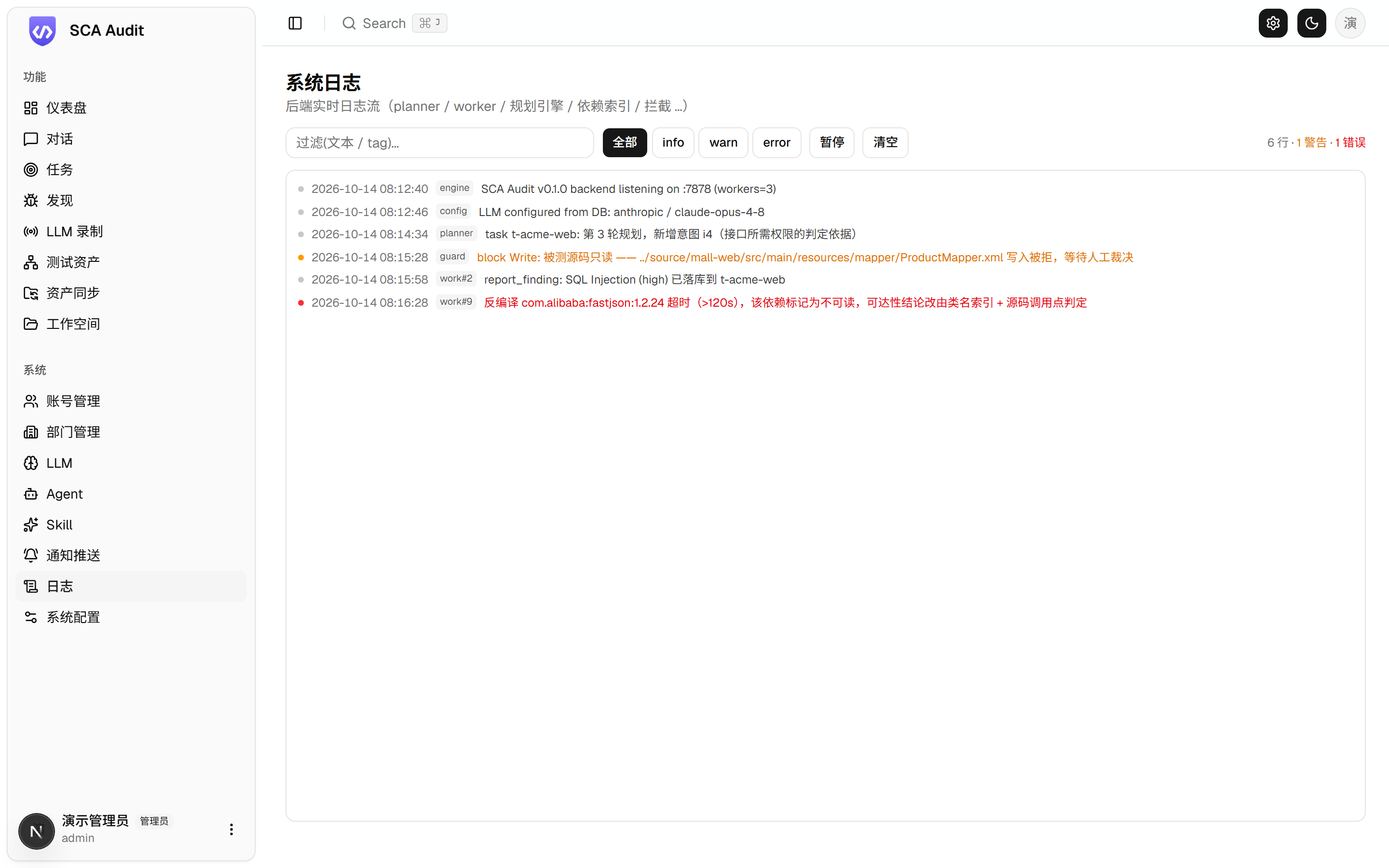This screenshot has width=1389, height=868.
Task: Select the report_finding SQL Injection log line
Action: click(x=634, y=280)
